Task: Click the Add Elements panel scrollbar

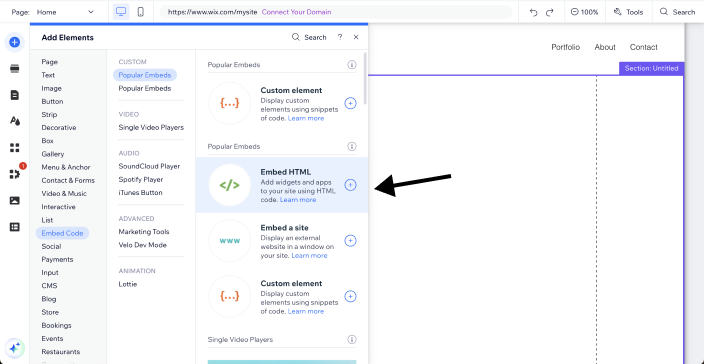Action: coord(365,79)
